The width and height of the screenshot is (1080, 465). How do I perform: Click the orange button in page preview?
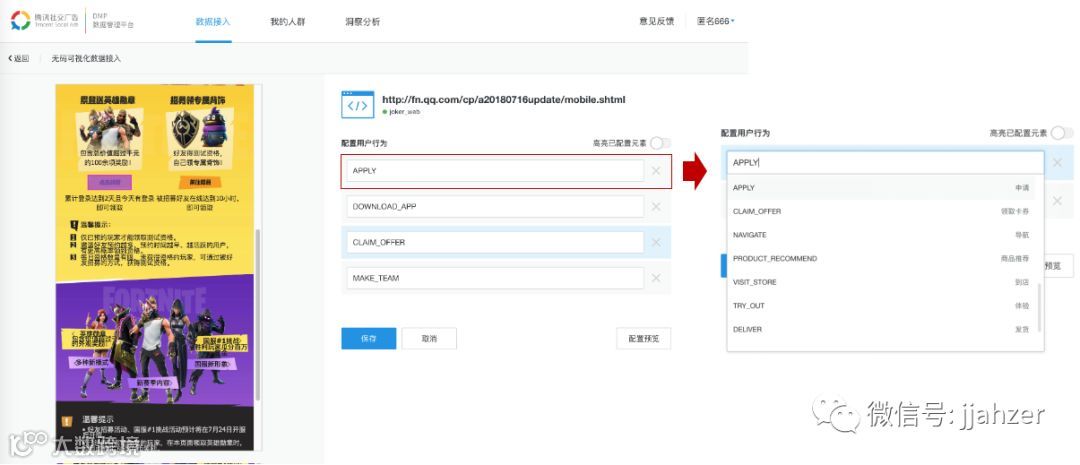(200, 182)
